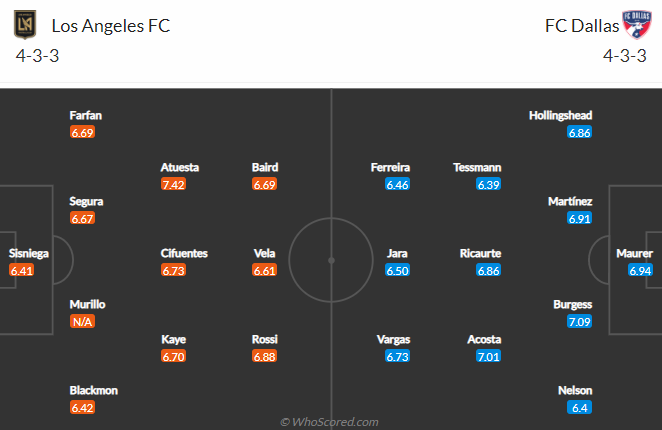
Task: Open the Los Angeles FC team name
Action: pos(111,26)
